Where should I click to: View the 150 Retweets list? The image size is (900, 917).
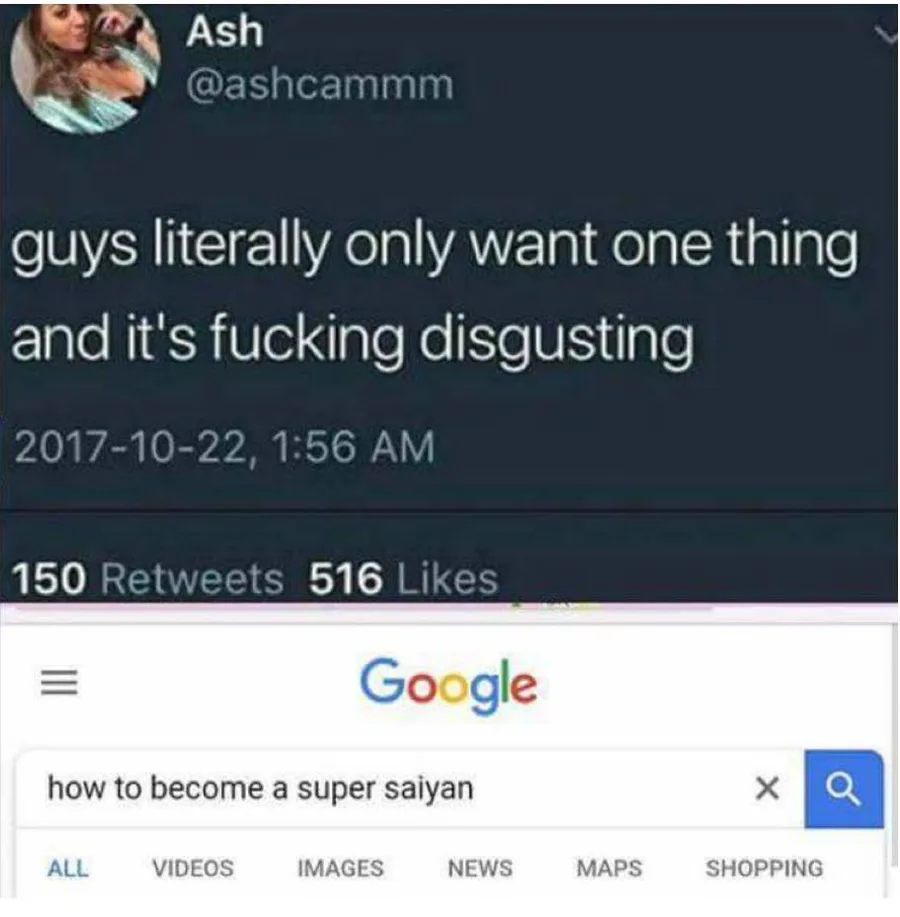pyautogui.click(x=147, y=579)
